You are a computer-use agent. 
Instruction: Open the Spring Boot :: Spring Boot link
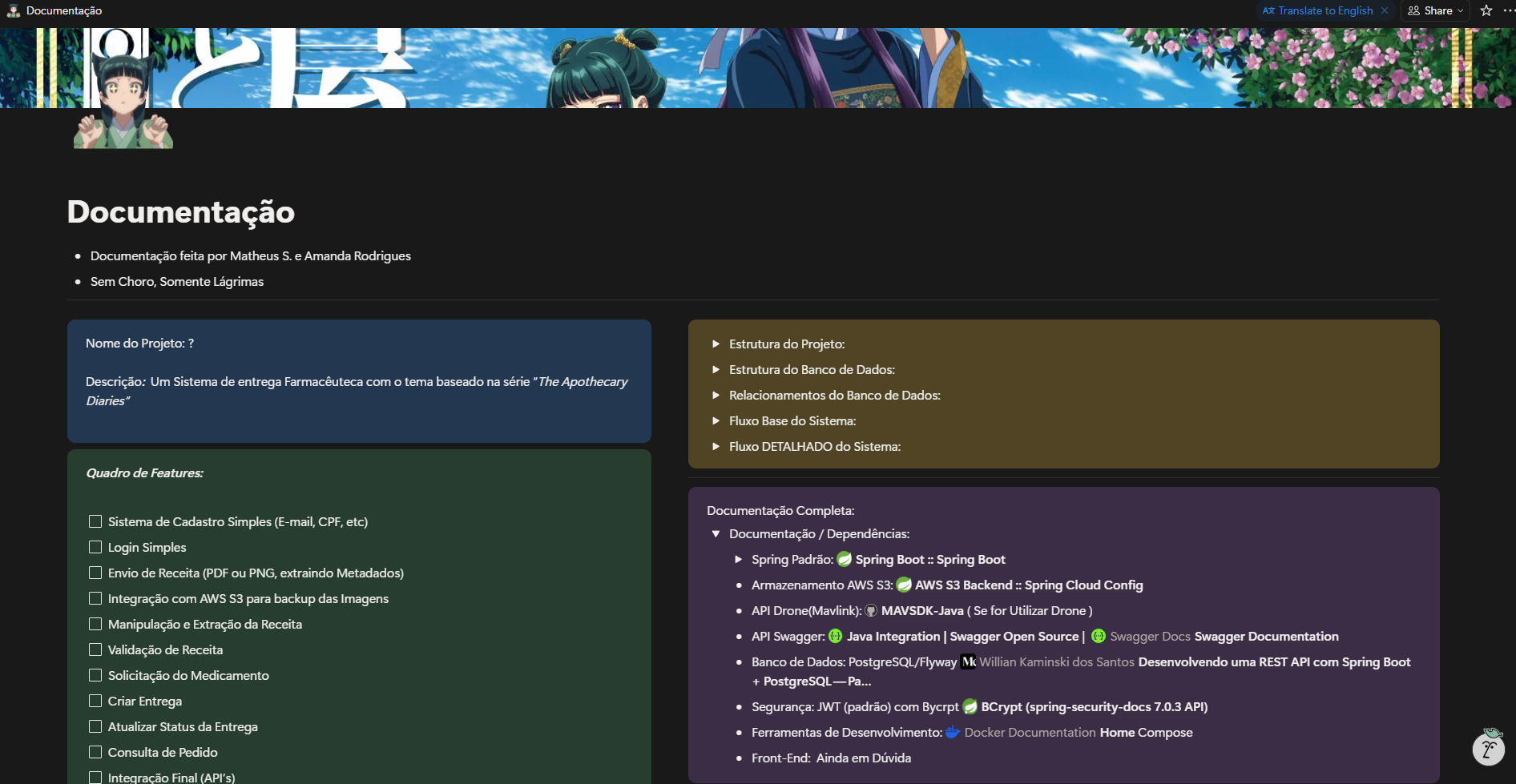929,559
